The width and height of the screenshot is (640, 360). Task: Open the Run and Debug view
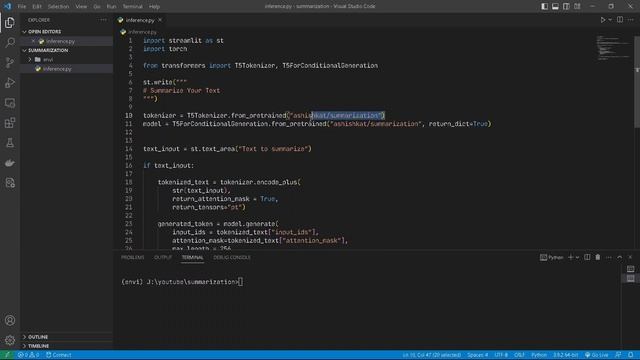(10, 83)
